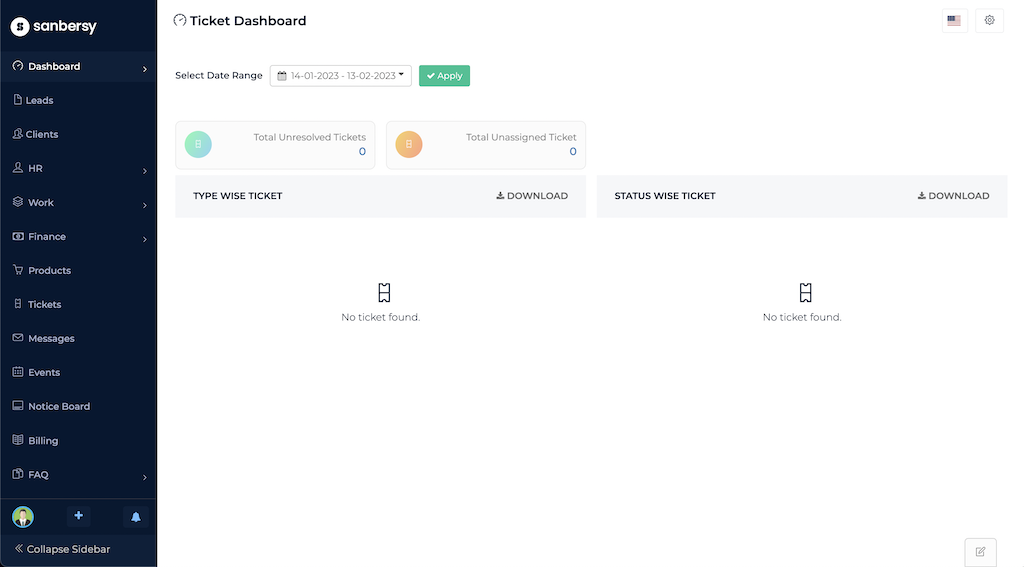Click the sticky note edit icon
Viewport: 1024px width, 567px height.
tap(980, 551)
